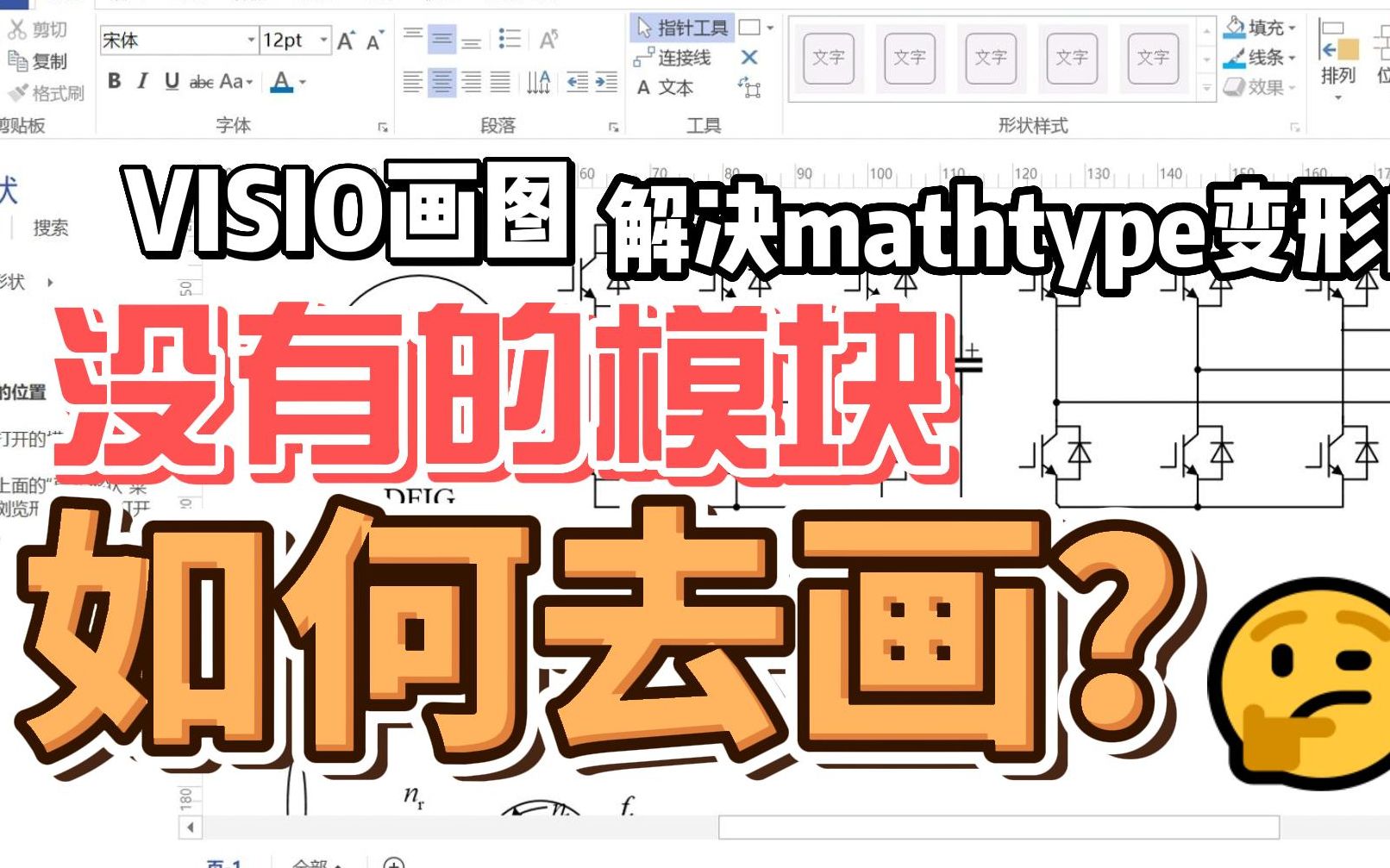
Task: Open the Fill (填充) dropdown
Action: click(1261, 28)
